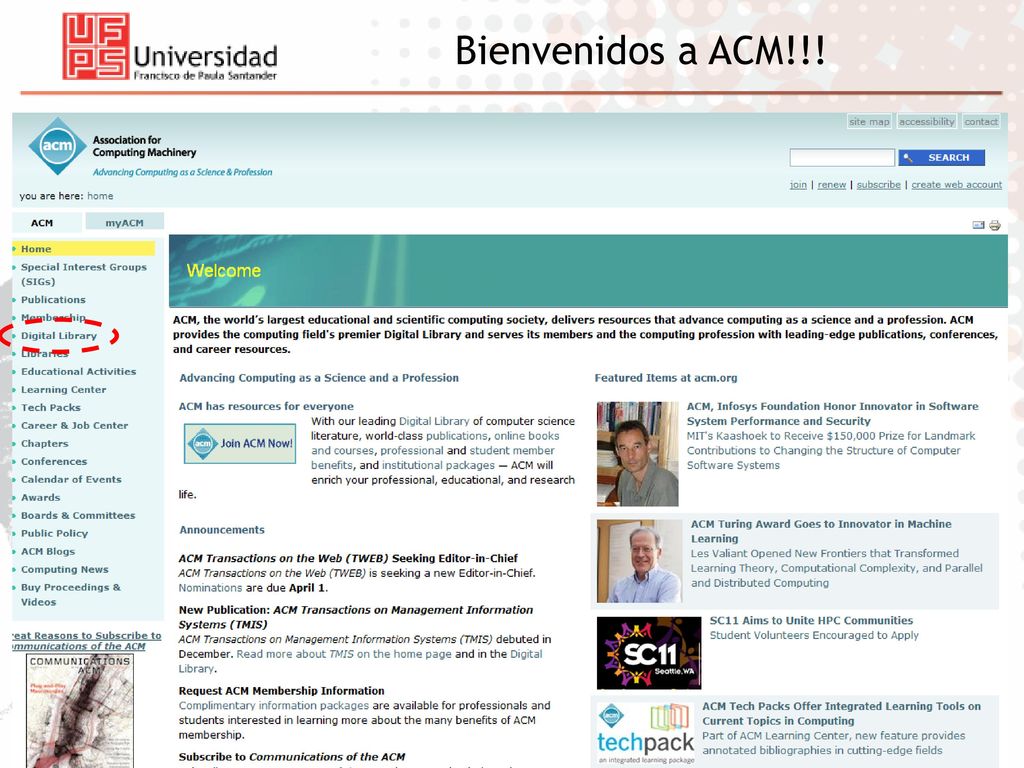Open Learning Center in the sidebar
Image resolution: width=1024 pixels, height=768 pixels.
(x=63, y=390)
